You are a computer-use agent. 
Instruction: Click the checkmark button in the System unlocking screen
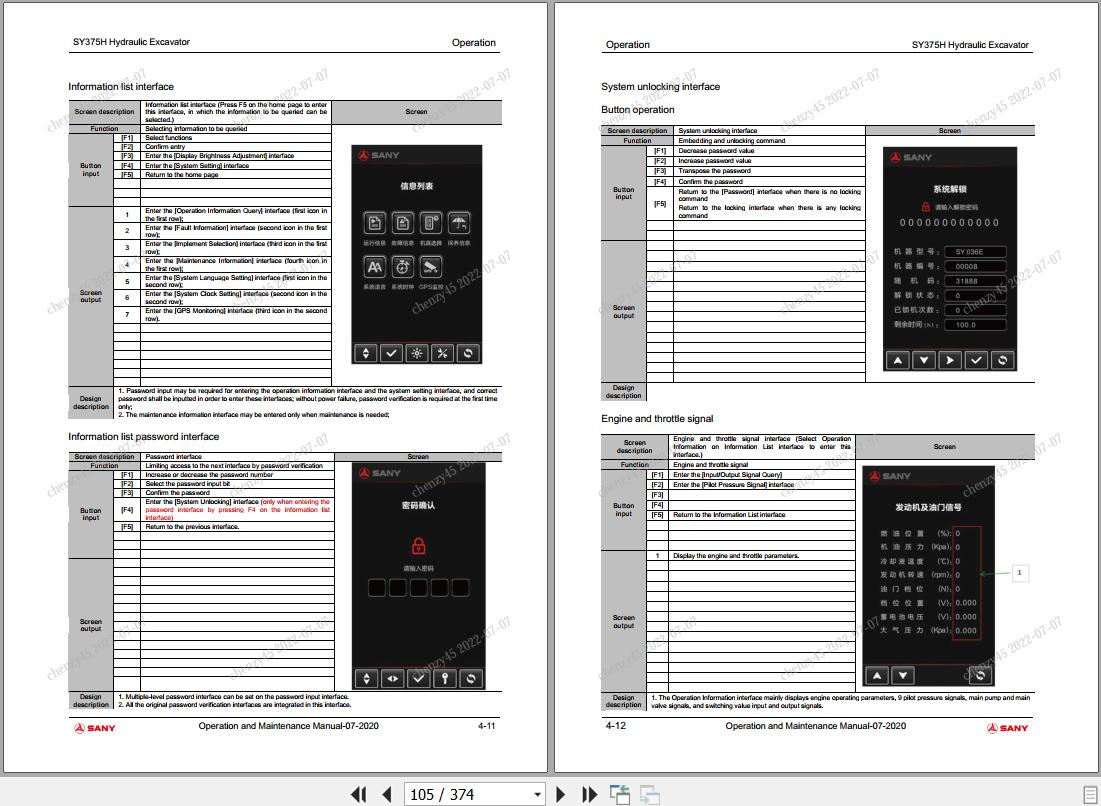976,360
